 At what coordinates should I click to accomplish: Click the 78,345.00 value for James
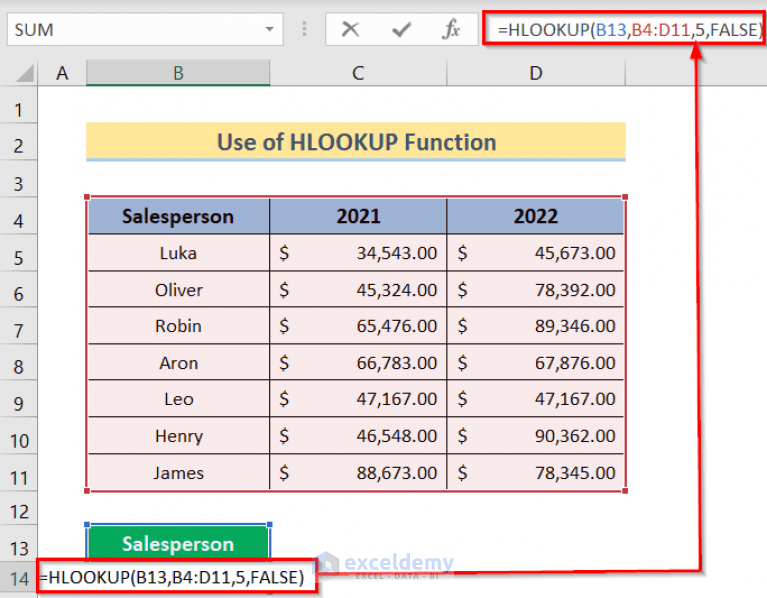[x=536, y=473]
